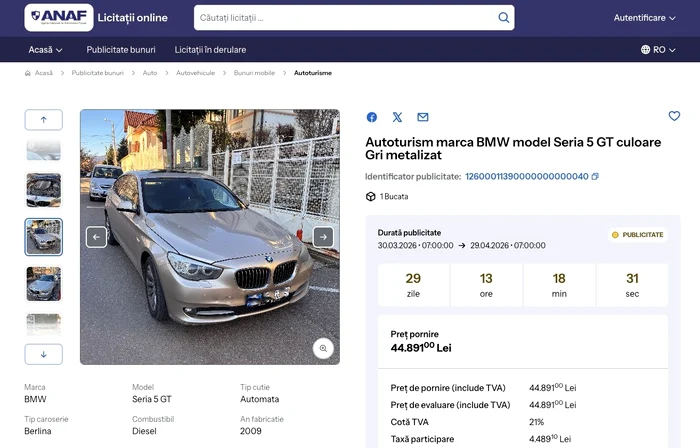Share the listing on X
The width and height of the screenshot is (700, 448).
[x=397, y=117]
